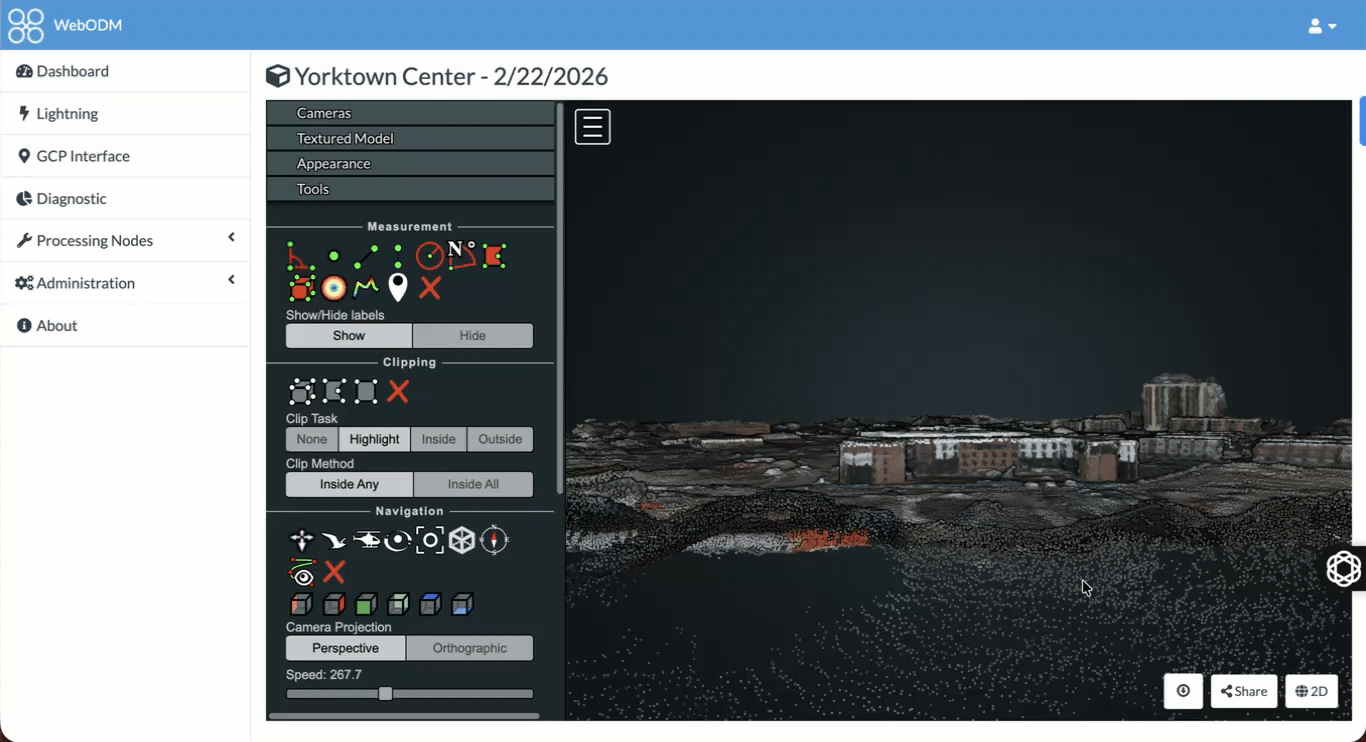Set clip method to Inside All
This screenshot has height=742, width=1366.
[472, 484]
